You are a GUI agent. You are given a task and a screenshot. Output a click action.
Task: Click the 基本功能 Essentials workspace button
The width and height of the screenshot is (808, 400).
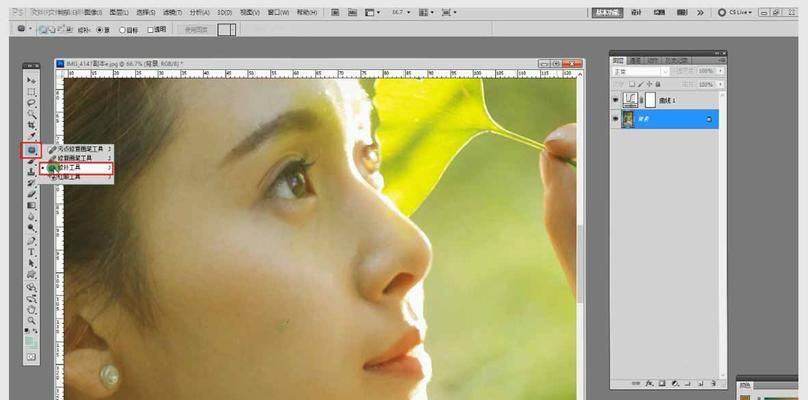[608, 12]
